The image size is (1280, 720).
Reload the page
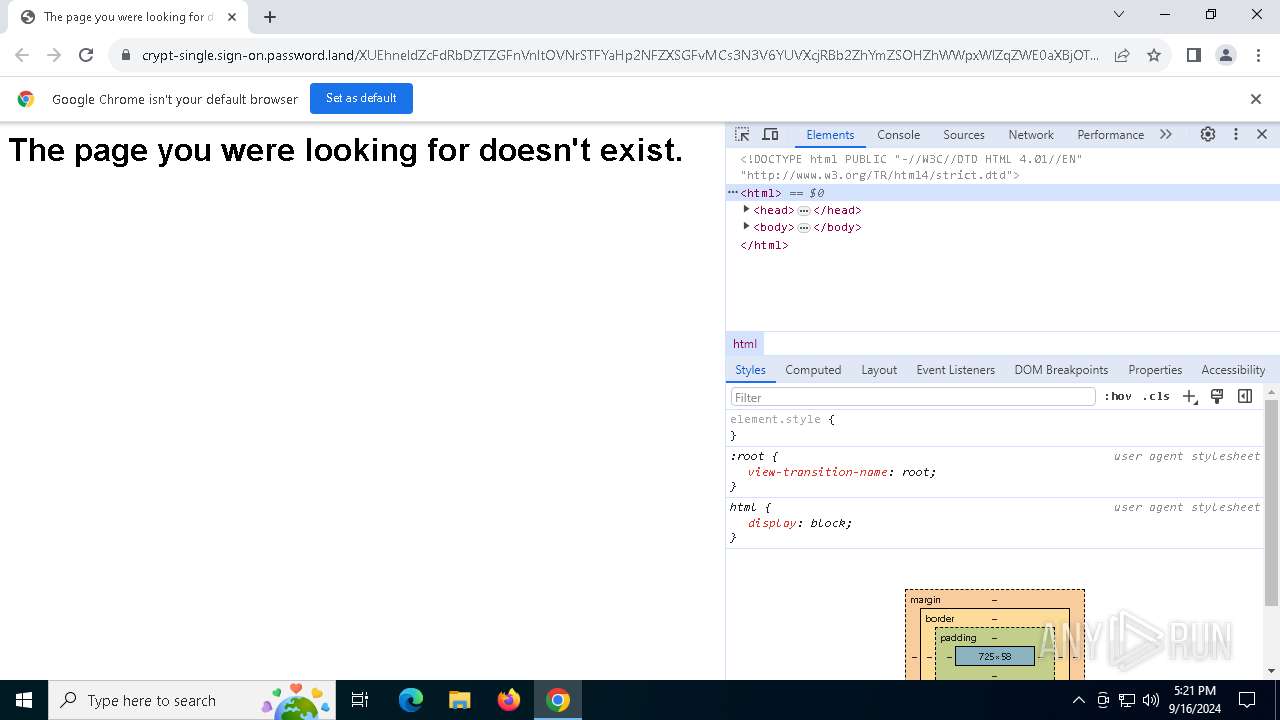tap(86, 55)
